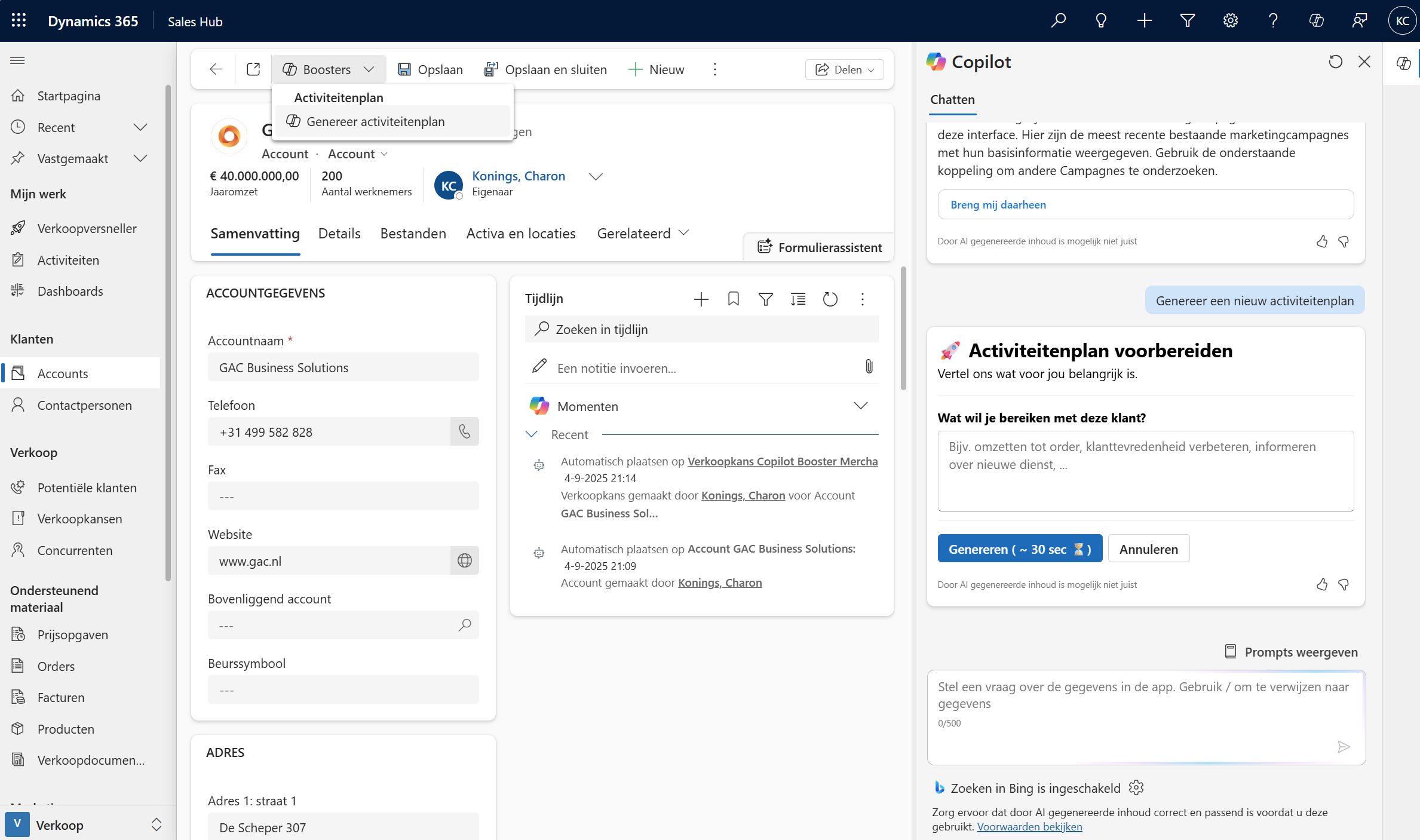Open the Delen share dropdown
Screen dimensions: 1420x840
tap(844, 69)
